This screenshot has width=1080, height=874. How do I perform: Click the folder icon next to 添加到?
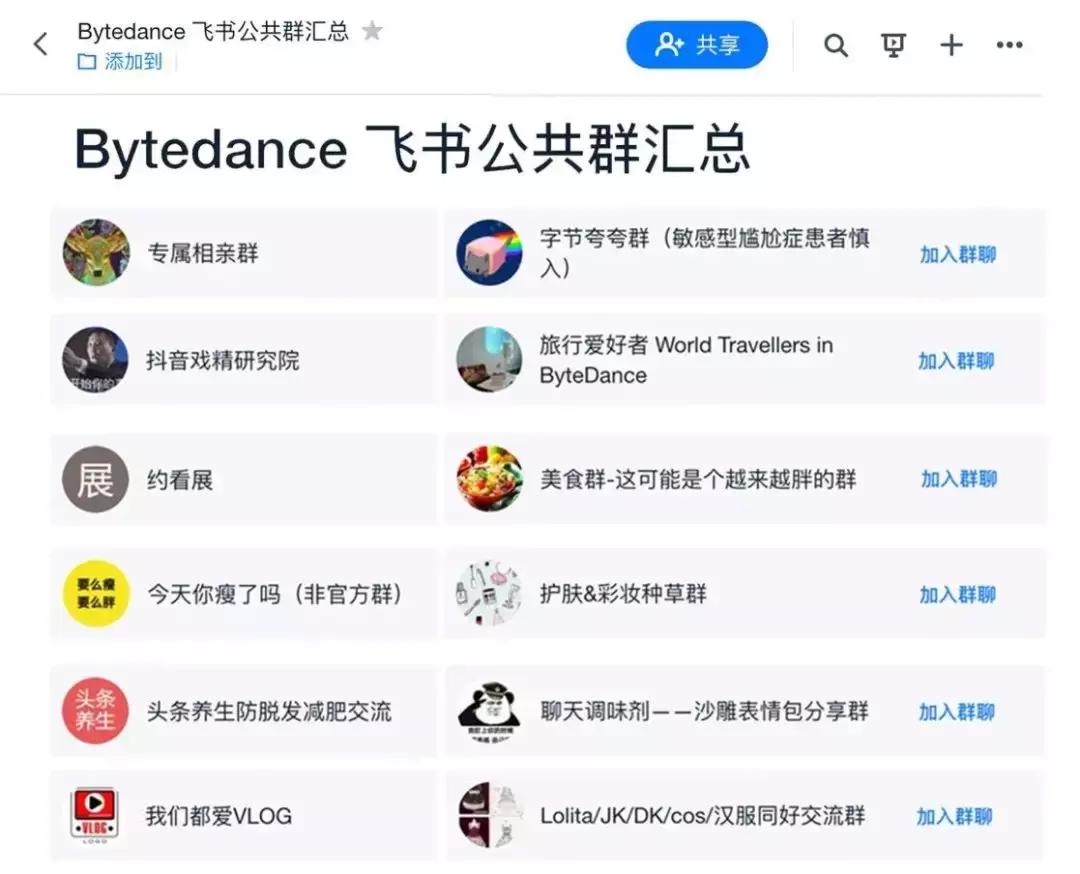(x=85, y=62)
